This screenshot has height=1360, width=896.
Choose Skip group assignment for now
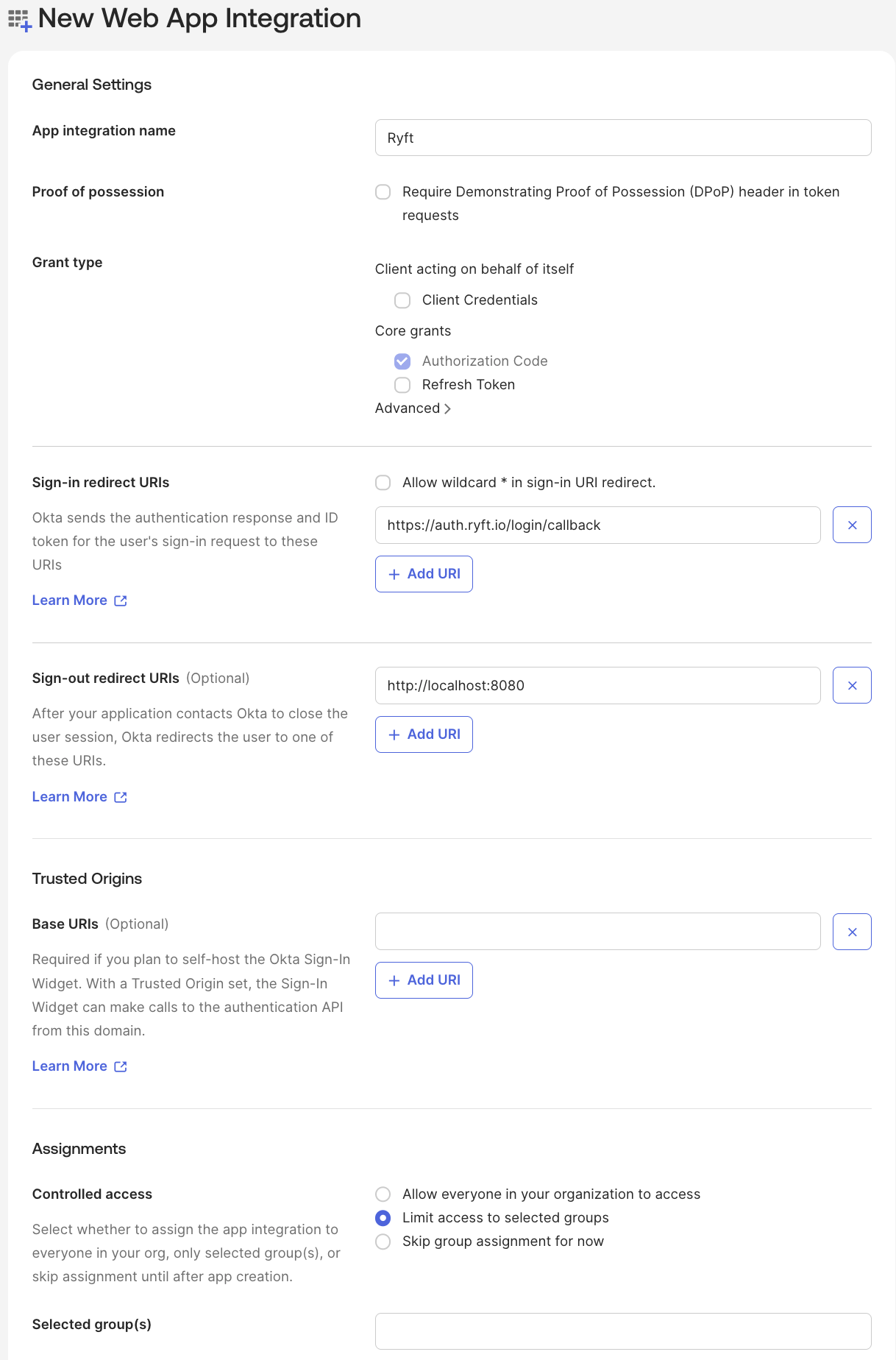[x=383, y=1242]
